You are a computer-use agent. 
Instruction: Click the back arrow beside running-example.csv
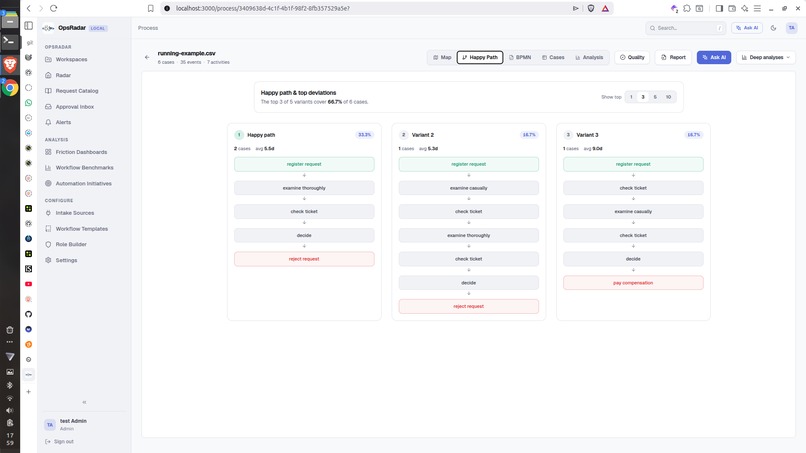[147, 57]
